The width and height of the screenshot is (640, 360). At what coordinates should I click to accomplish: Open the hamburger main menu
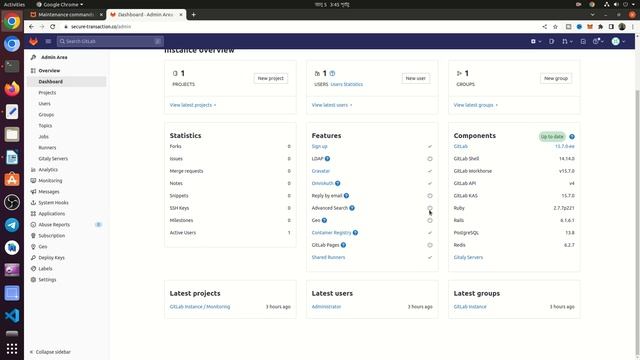(48, 41)
